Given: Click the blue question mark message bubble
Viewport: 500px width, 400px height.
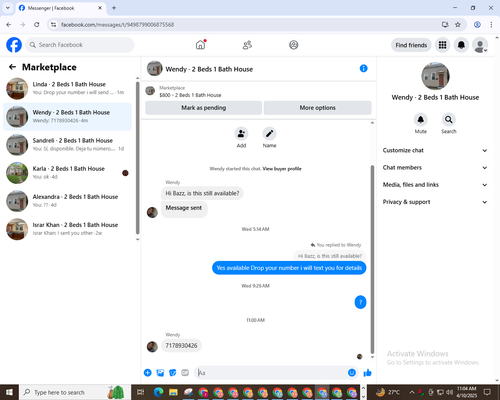Looking at the screenshot, I should coord(360,302).
